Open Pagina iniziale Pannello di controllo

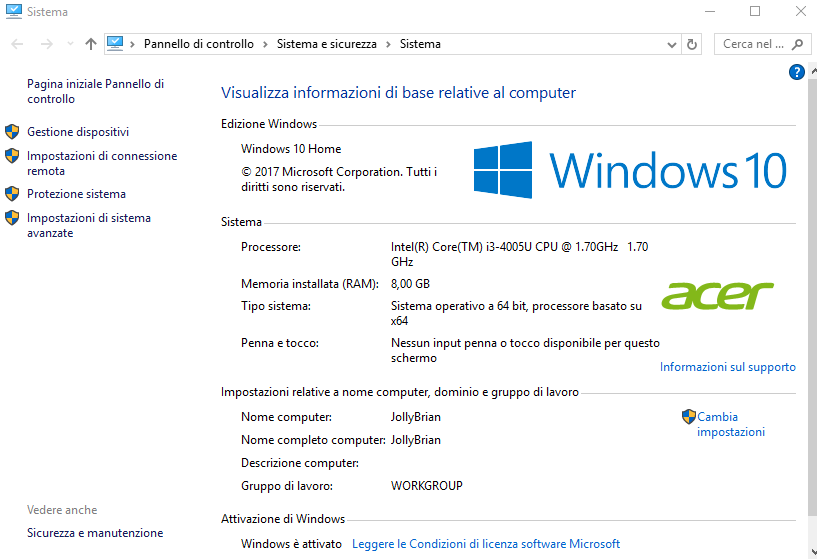pyautogui.click(x=95, y=91)
